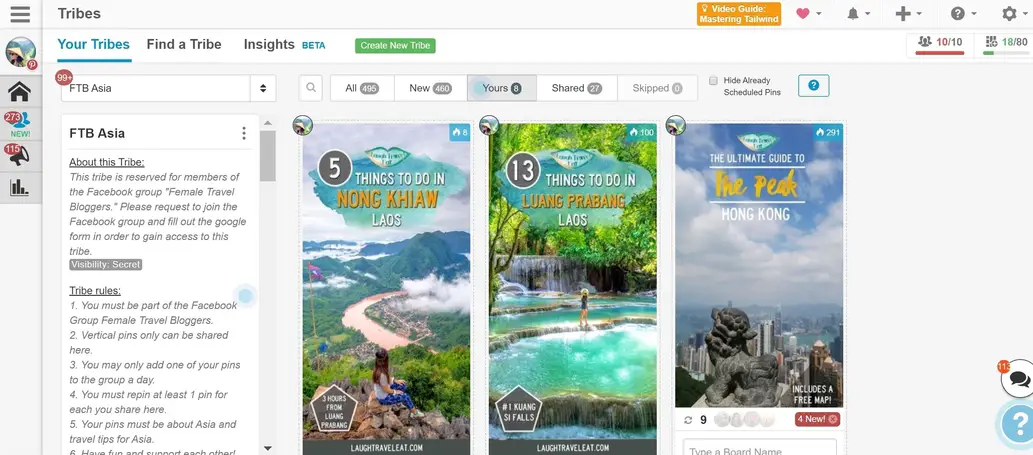Screen dimensions: 1033x455
Task: Click the blue help button beside filters
Action: (x=814, y=86)
